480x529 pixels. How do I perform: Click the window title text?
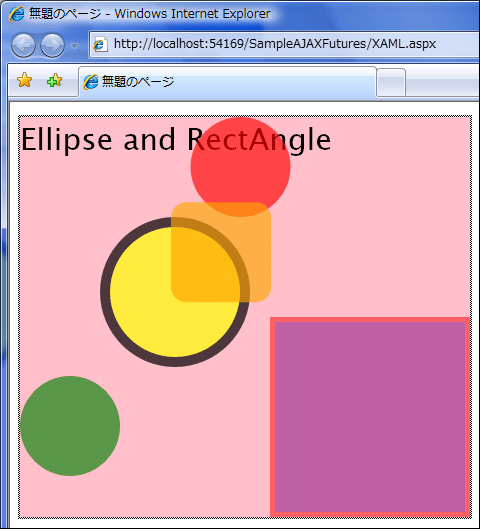coord(150,14)
